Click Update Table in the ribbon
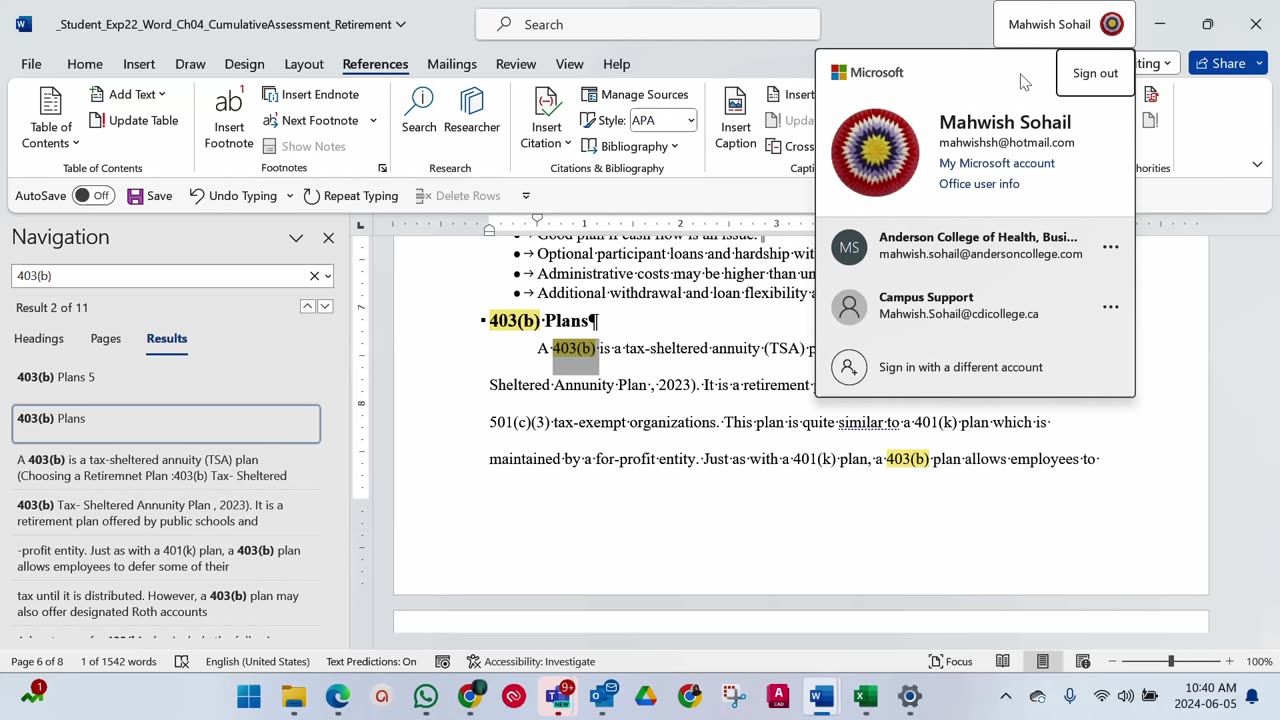Viewport: 1280px width, 720px height. (x=134, y=120)
